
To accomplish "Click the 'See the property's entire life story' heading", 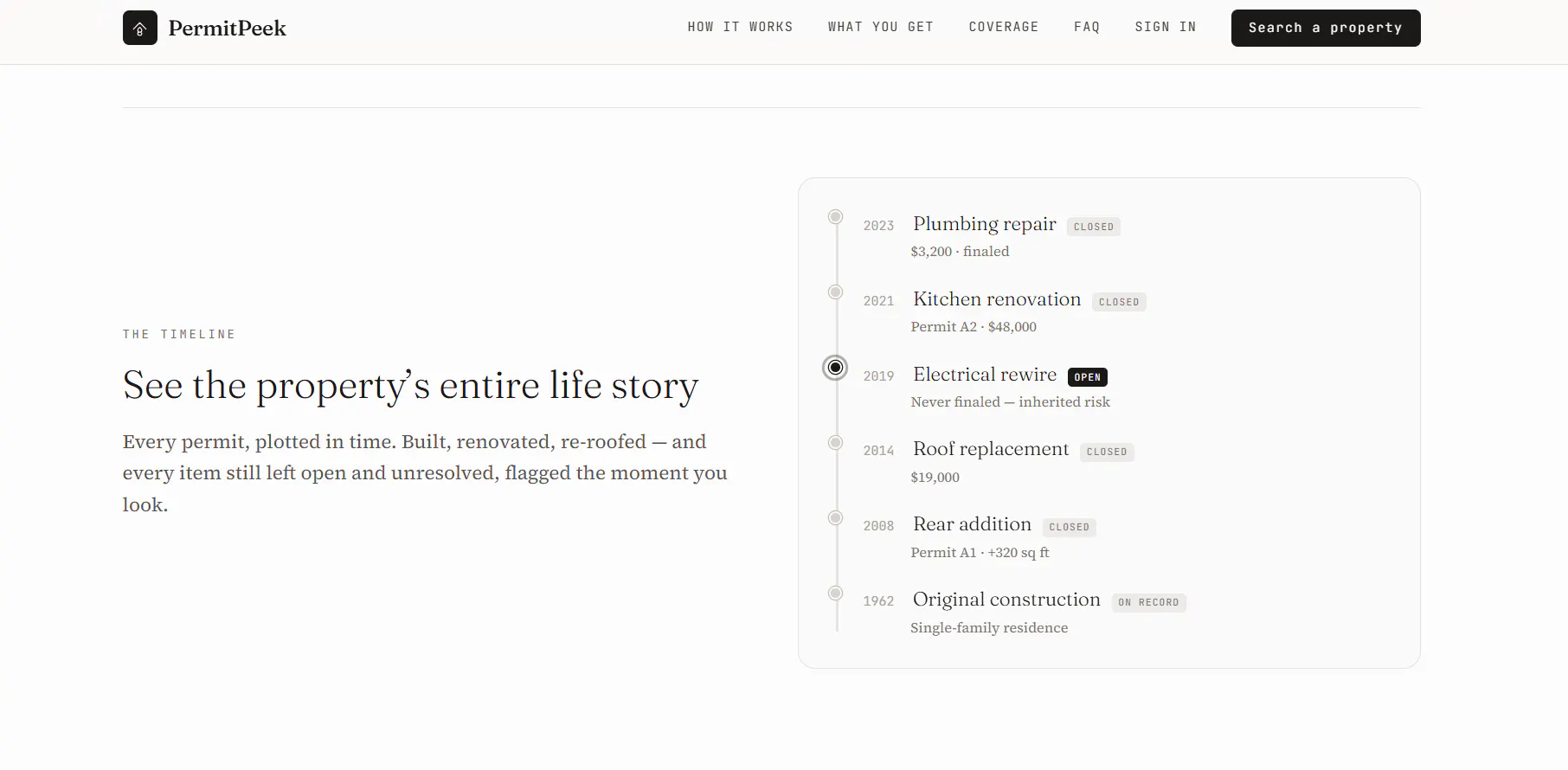I will [x=411, y=386].
